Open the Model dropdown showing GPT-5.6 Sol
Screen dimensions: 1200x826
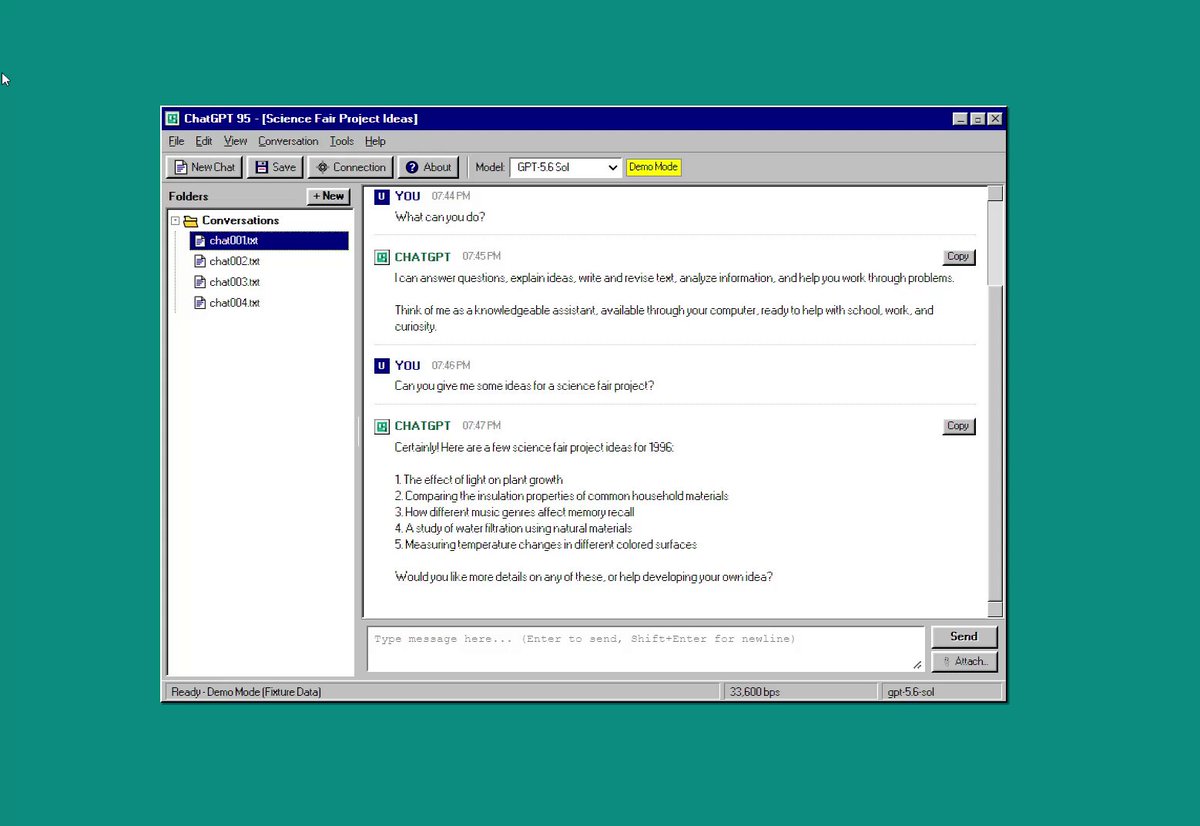pos(566,167)
